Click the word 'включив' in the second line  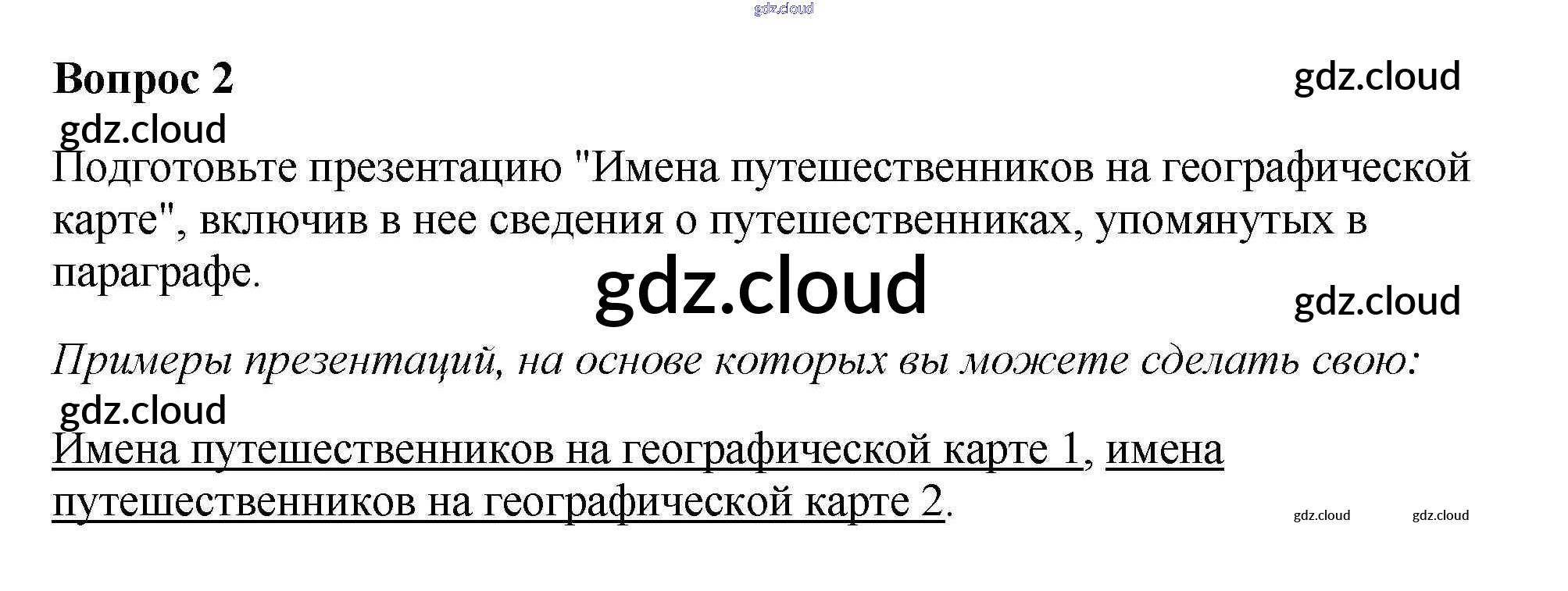tap(284, 221)
